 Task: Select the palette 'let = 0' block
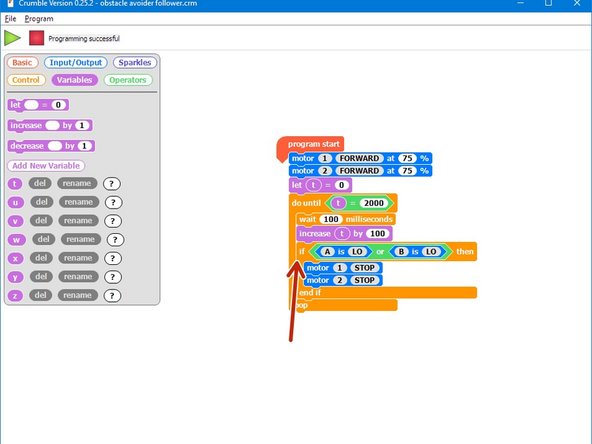(x=38, y=105)
